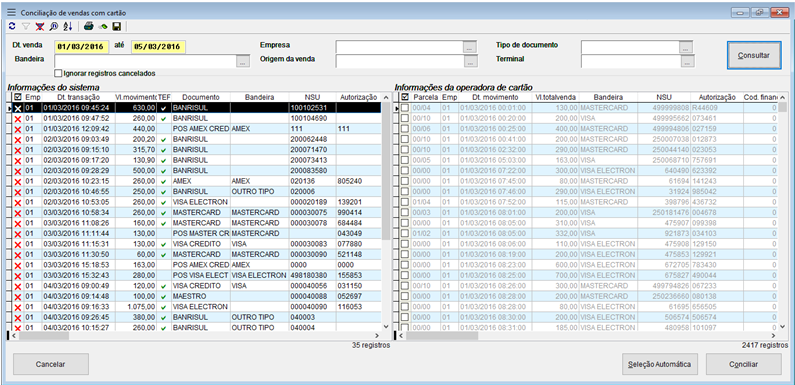Click the floppy disk save icon

tap(117, 26)
